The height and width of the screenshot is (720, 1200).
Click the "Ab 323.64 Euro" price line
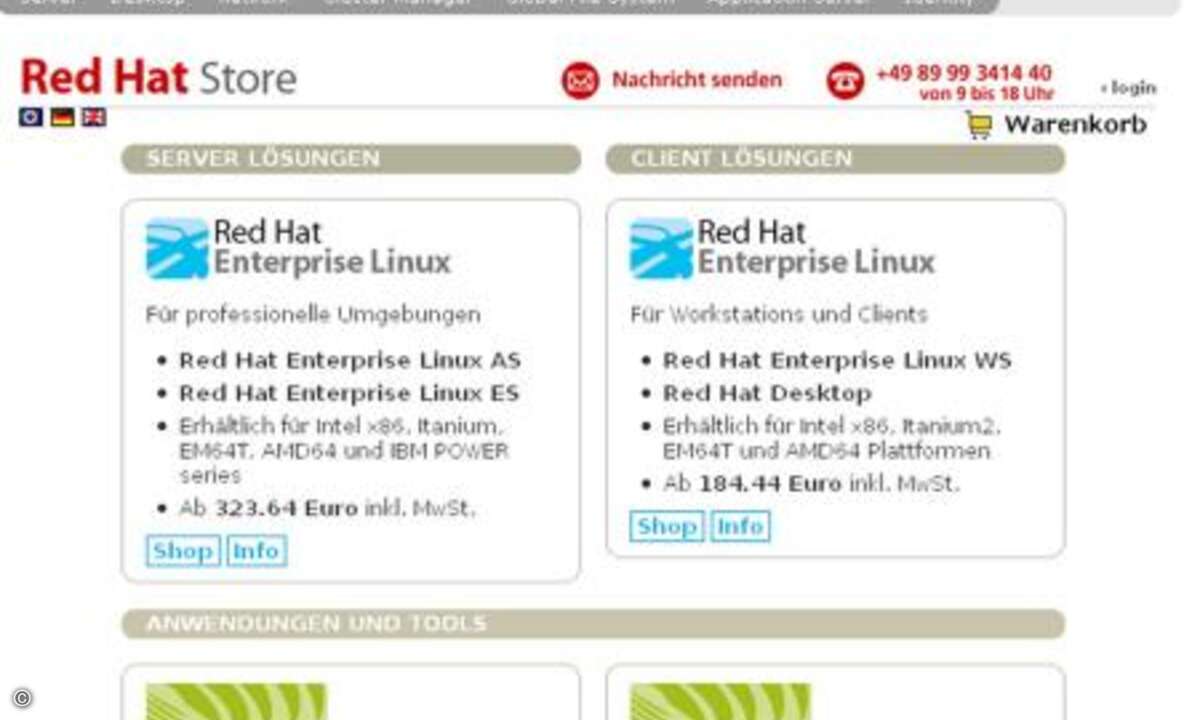pos(327,508)
